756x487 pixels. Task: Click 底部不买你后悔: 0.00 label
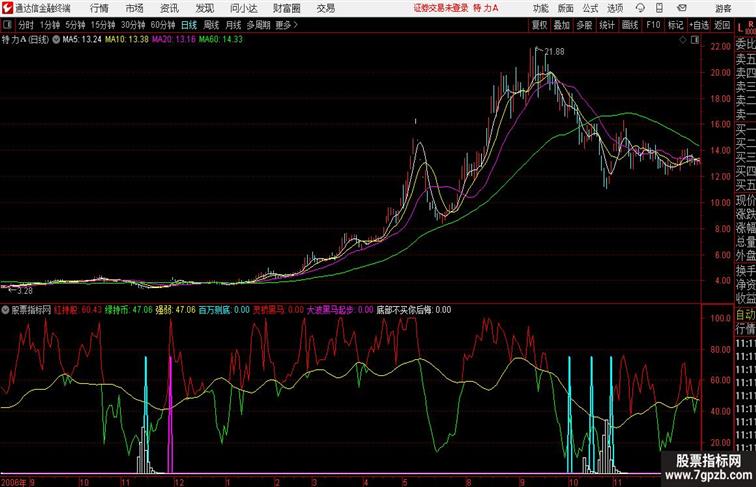tap(414, 310)
